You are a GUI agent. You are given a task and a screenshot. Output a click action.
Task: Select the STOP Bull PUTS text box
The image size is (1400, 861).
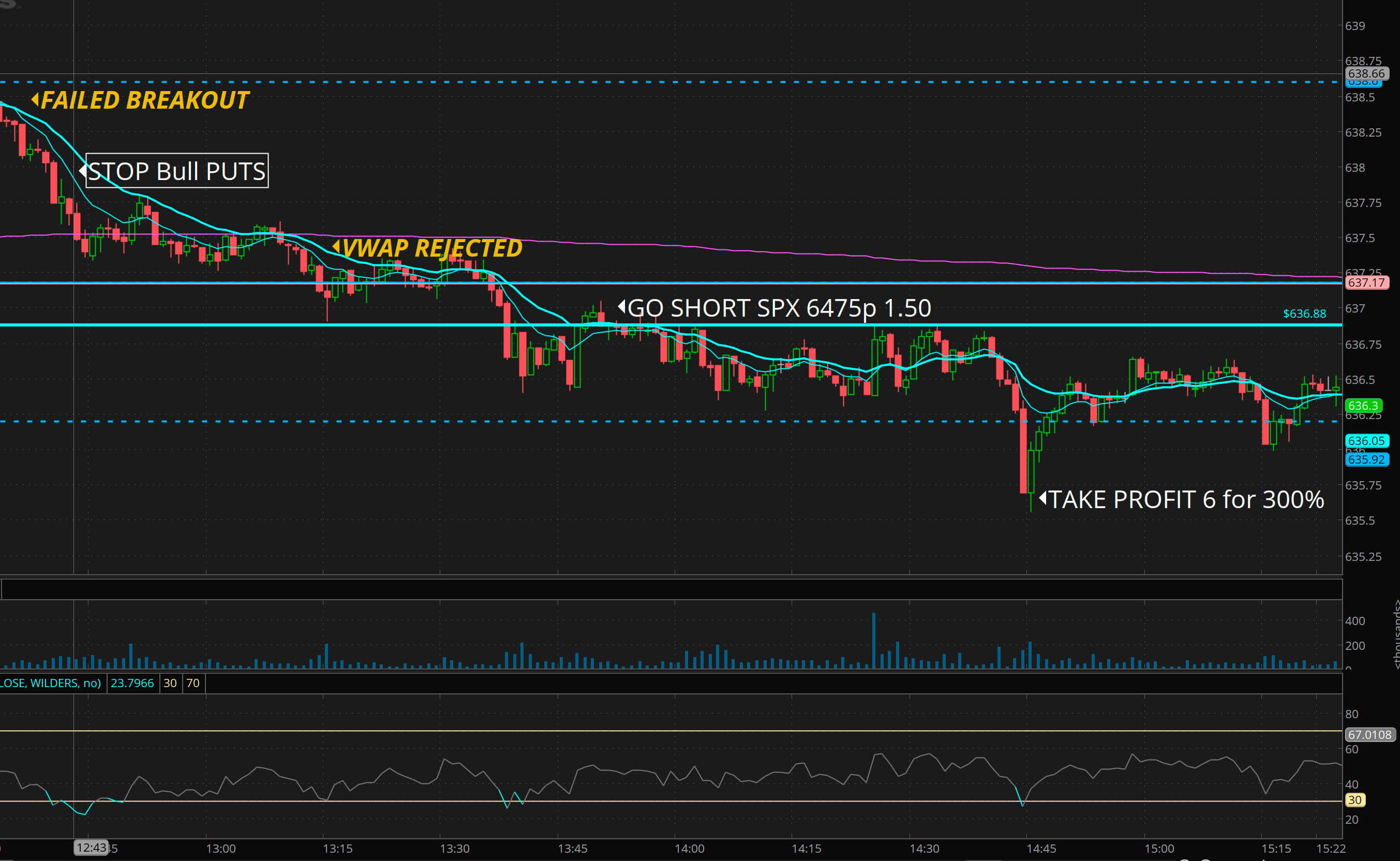(x=177, y=171)
